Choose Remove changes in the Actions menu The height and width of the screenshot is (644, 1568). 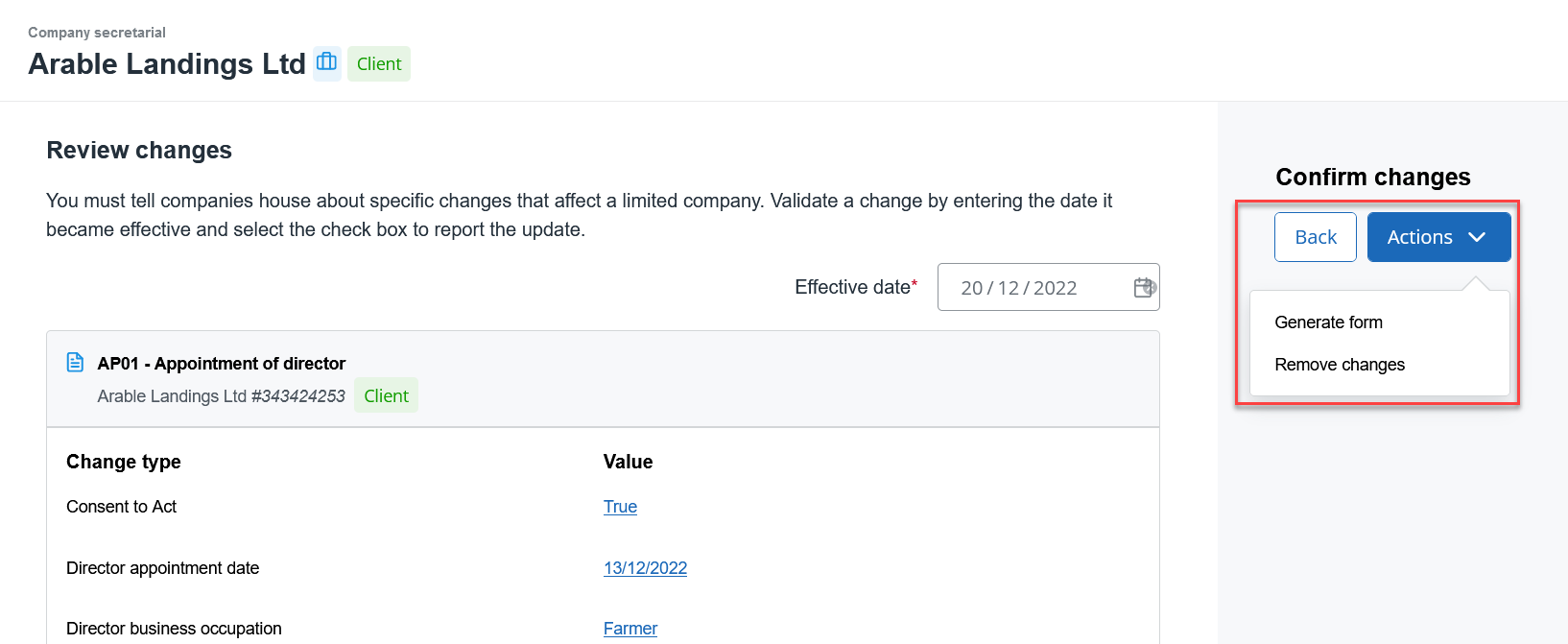click(x=1339, y=365)
